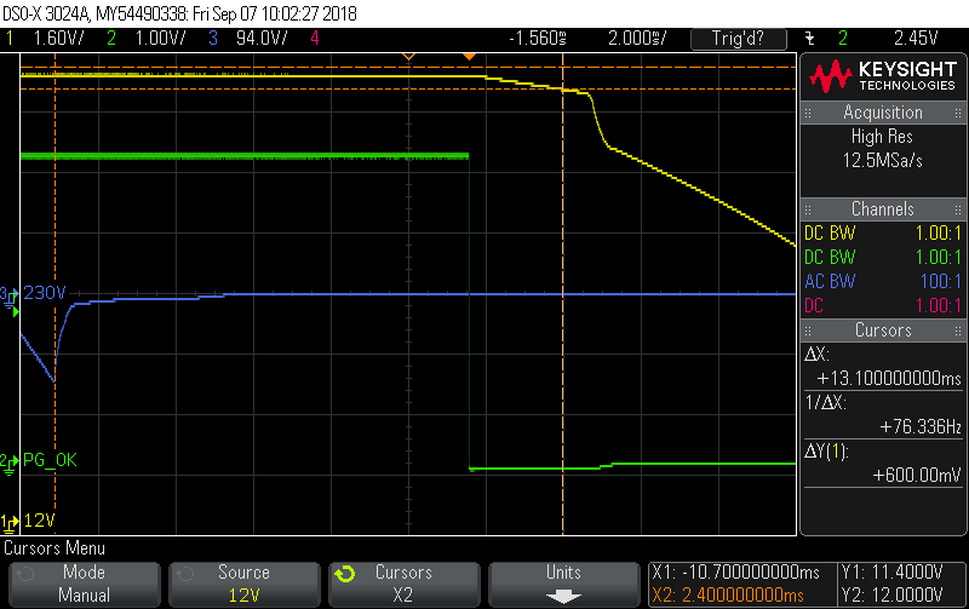969x609 pixels.
Task: Select channel 1 scale 1.60V/ in status bar
Action: [59, 38]
